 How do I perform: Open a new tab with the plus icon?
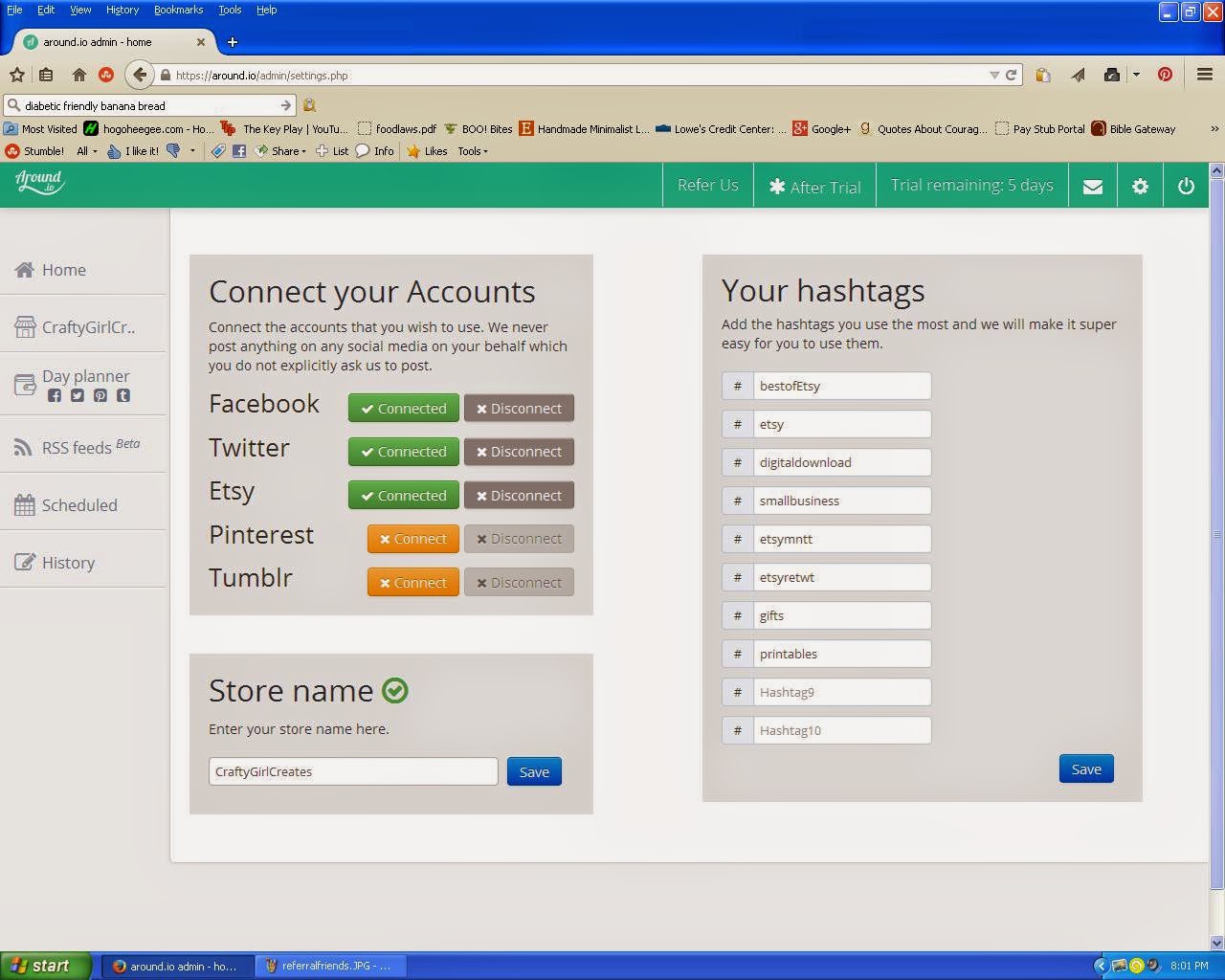pyautogui.click(x=232, y=42)
